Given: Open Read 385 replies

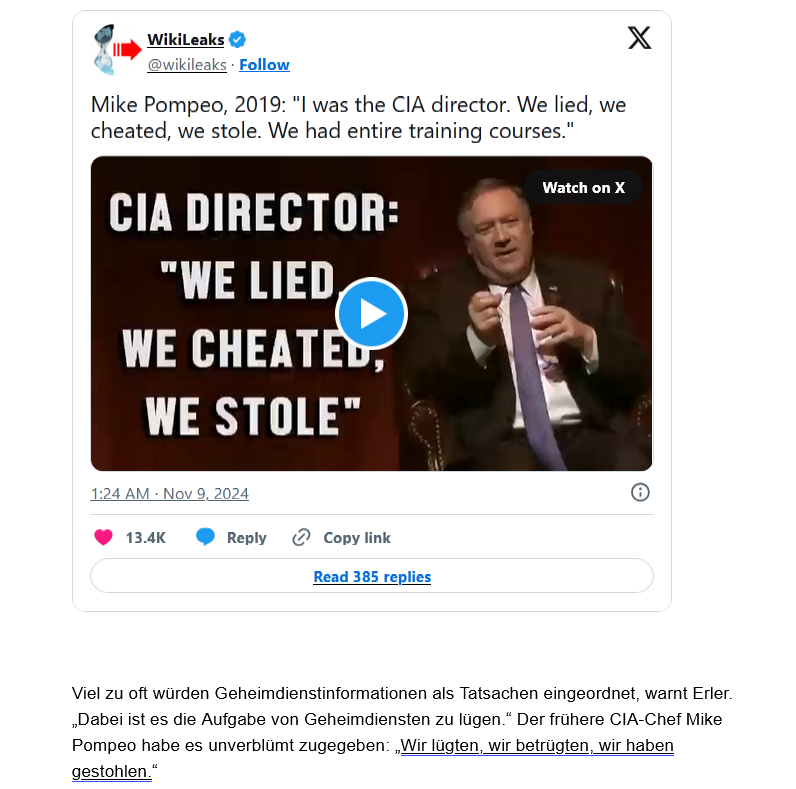Looking at the screenshot, I should pyautogui.click(x=372, y=576).
